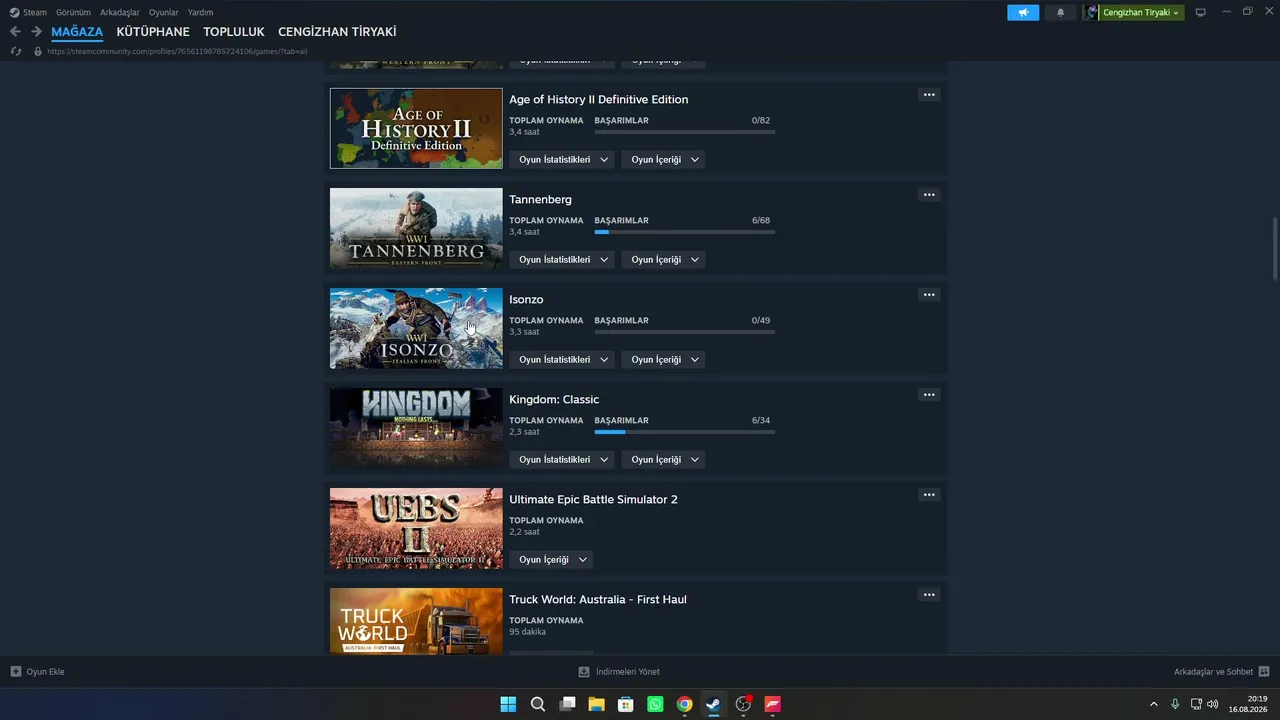Click the system tray volume icon
1280x720 pixels.
(x=1213, y=704)
